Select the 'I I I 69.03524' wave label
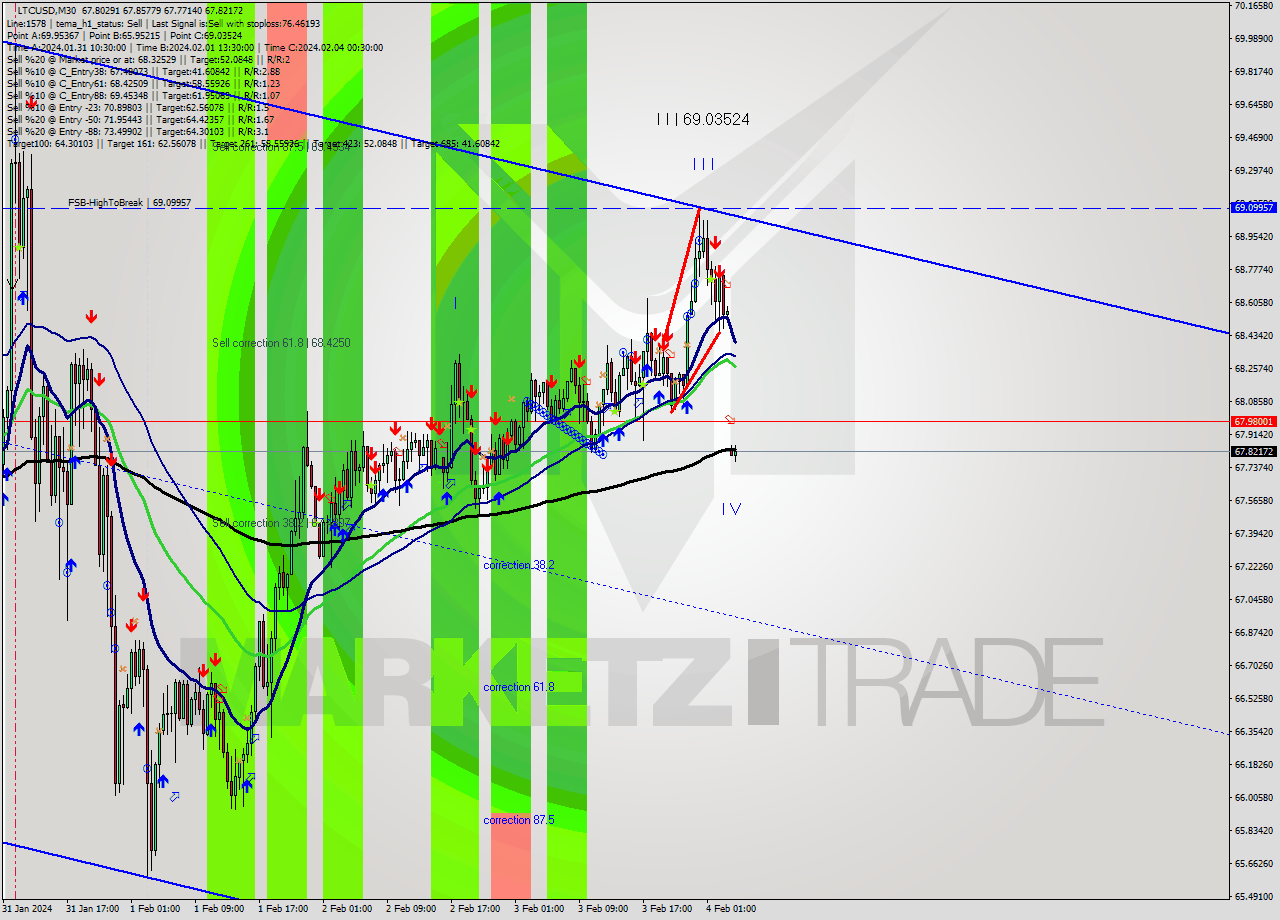Image resolution: width=1280 pixels, height=920 pixels. (703, 119)
